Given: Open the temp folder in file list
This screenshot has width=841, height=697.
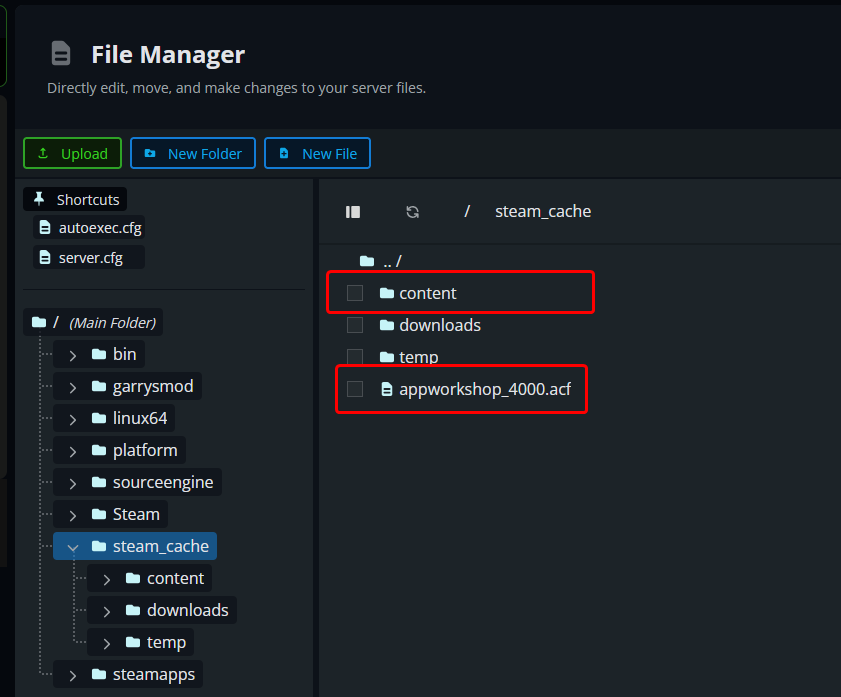Looking at the screenshot, I should point(409,357).
